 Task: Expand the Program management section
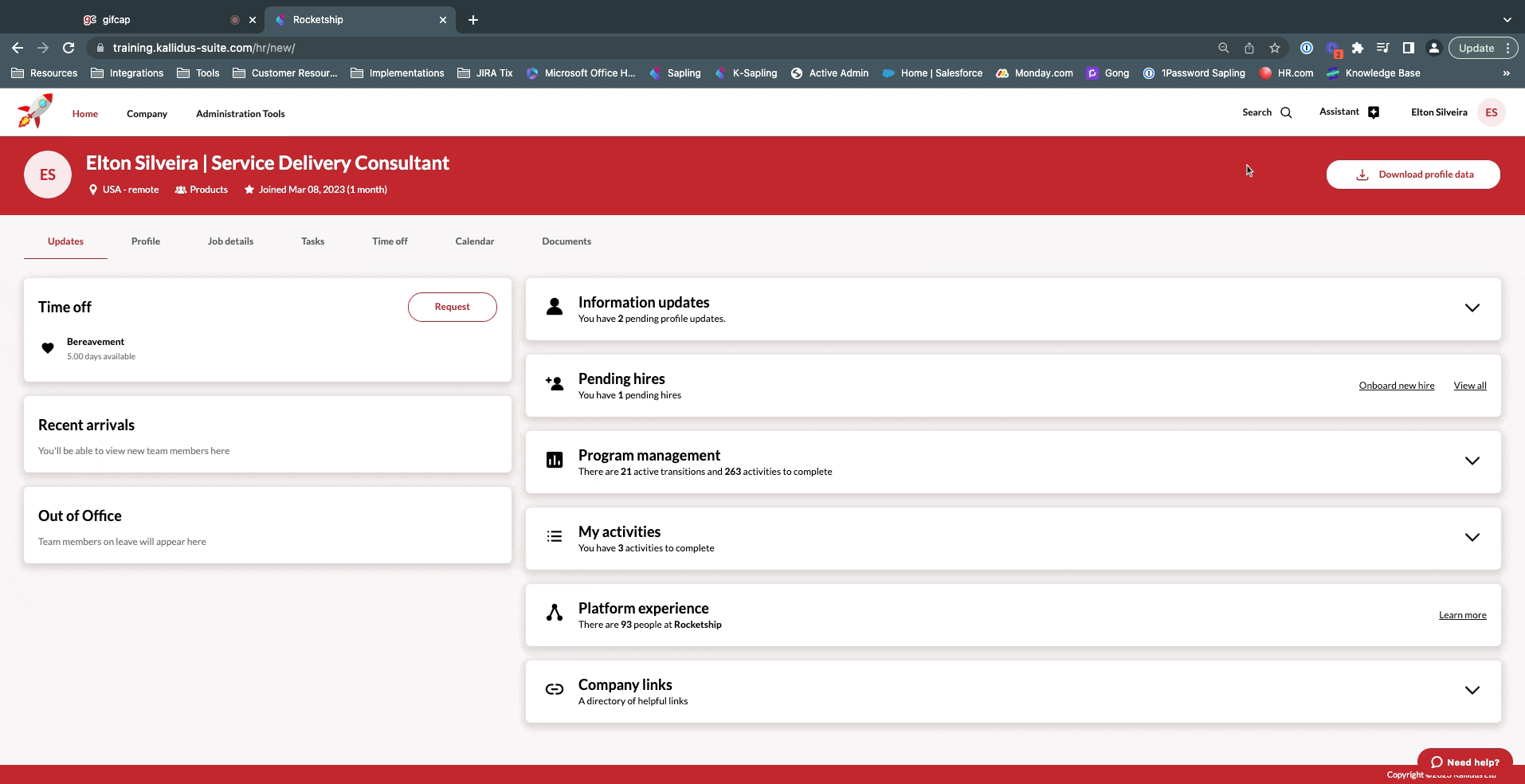[1472, 461]
